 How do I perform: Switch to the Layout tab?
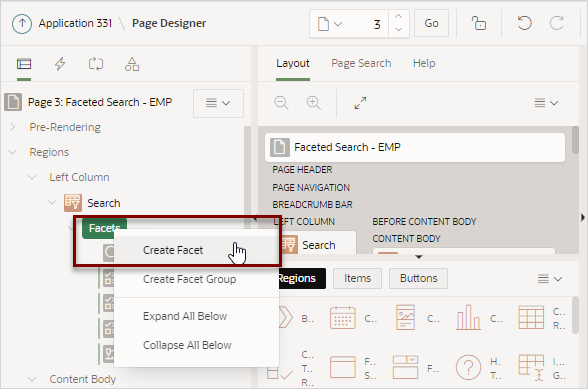coord(293,63)
